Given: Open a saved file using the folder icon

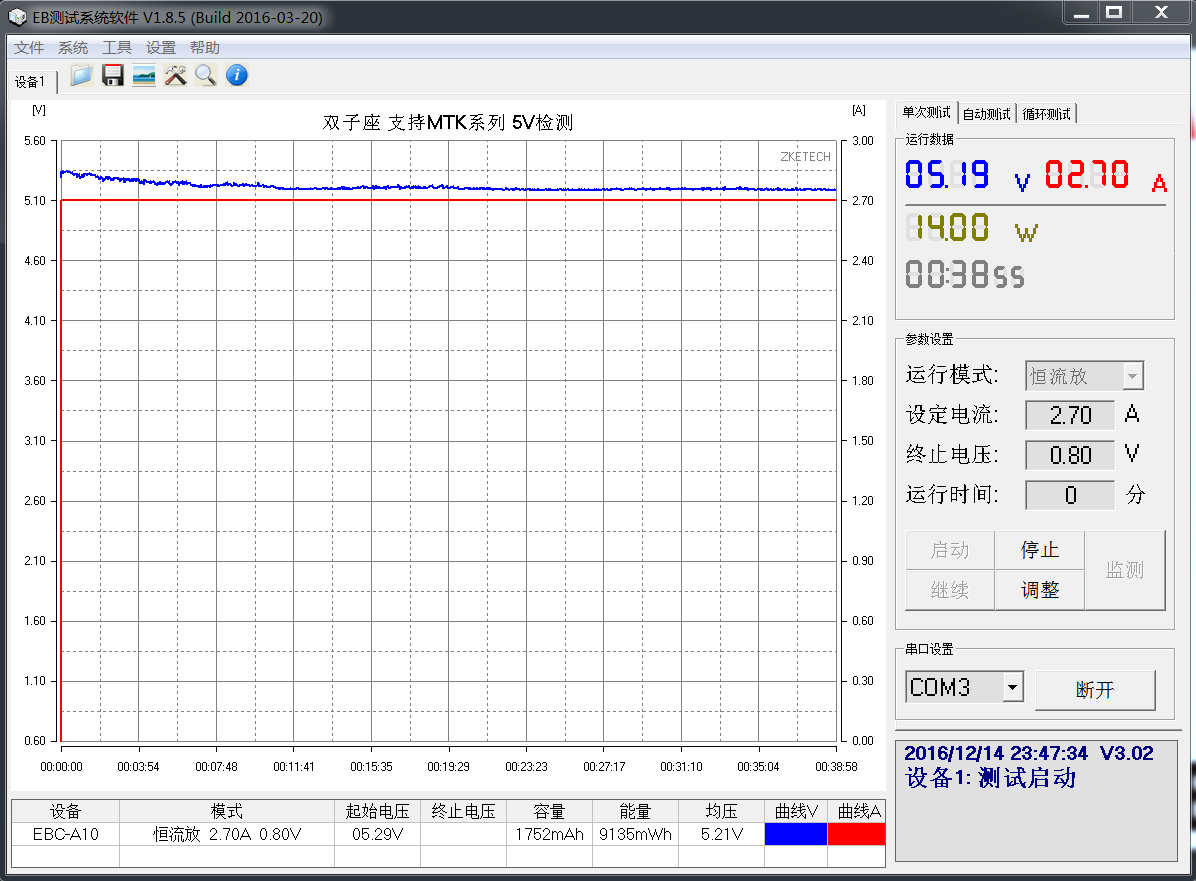Looking at the screenshot, I should pos(80,75).
